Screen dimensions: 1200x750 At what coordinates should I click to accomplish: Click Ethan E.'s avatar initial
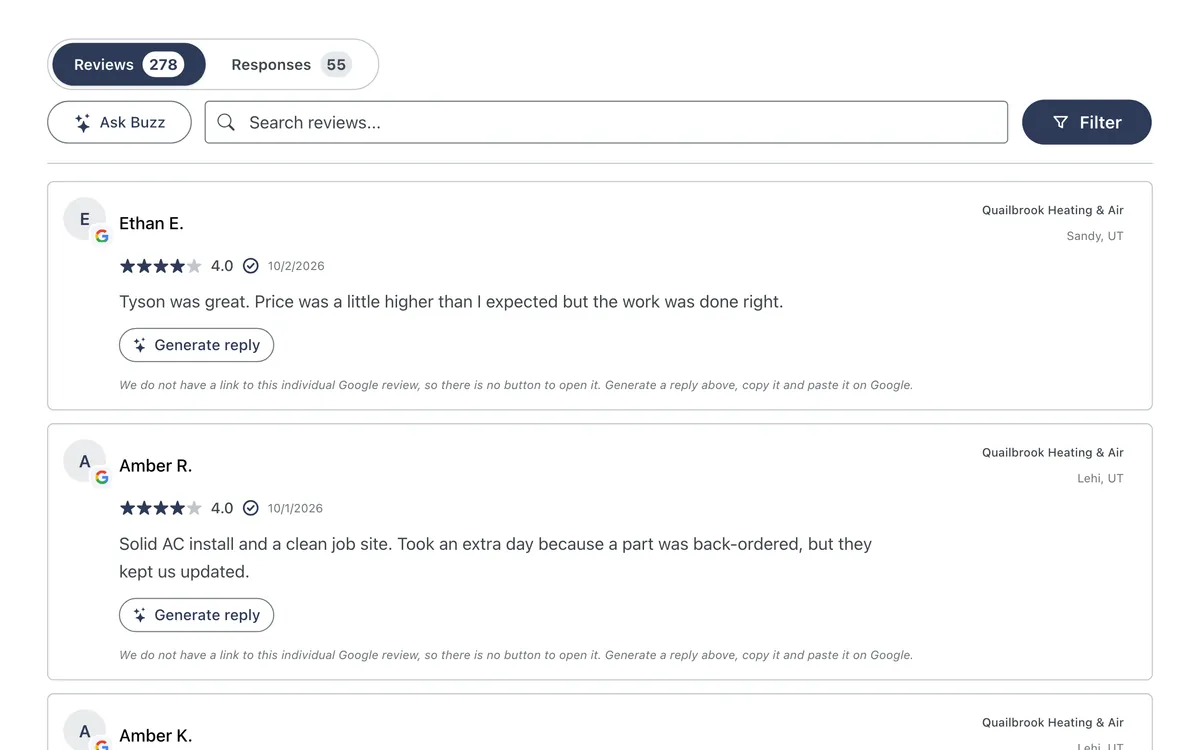85,219
